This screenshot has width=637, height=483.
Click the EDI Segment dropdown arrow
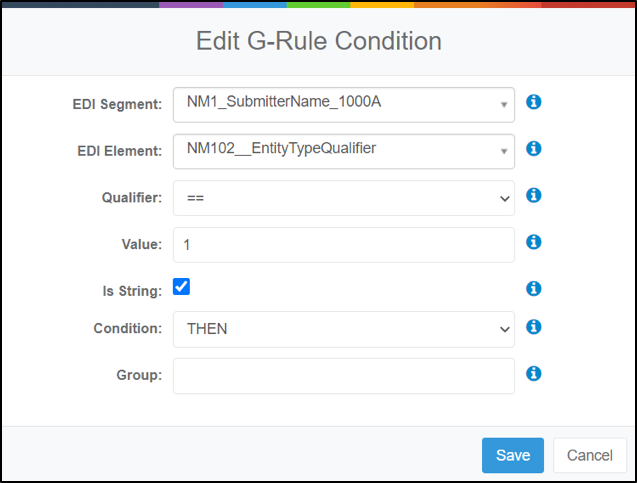point(504,105)
